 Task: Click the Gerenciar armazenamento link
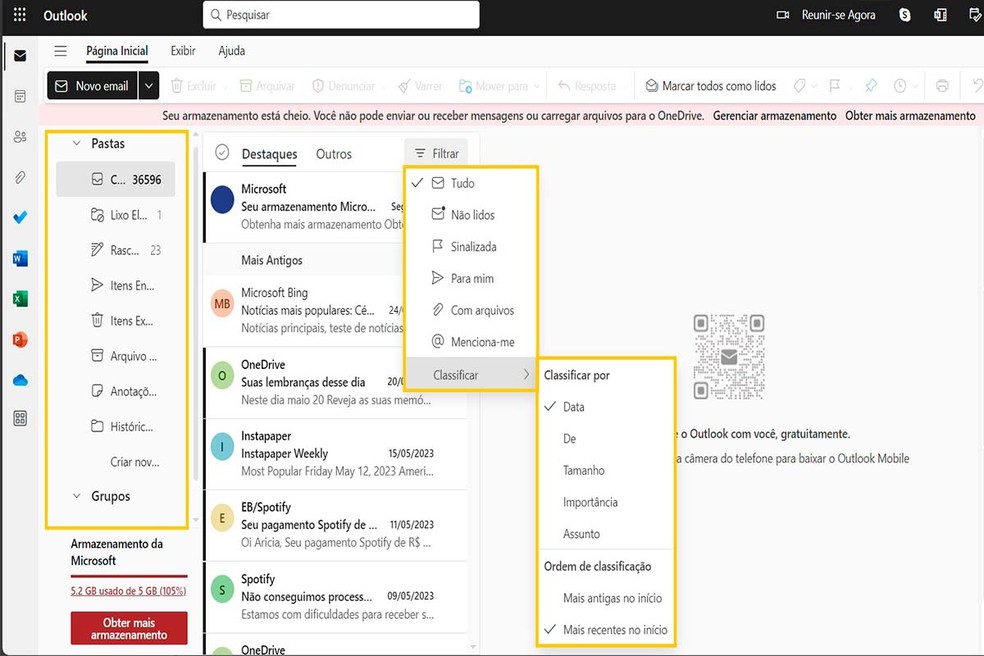point(775,115)
